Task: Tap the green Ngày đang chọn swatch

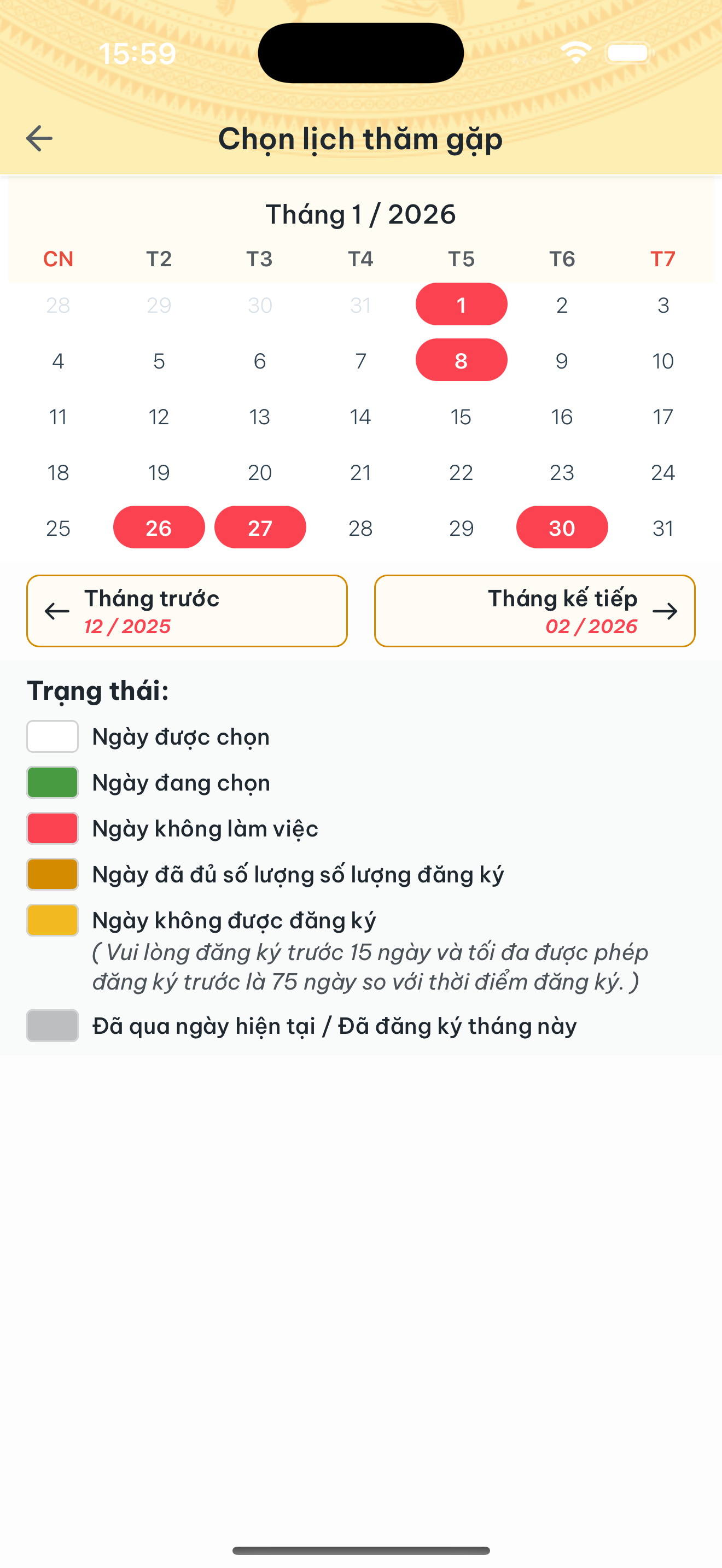Action: pos(53,782)
